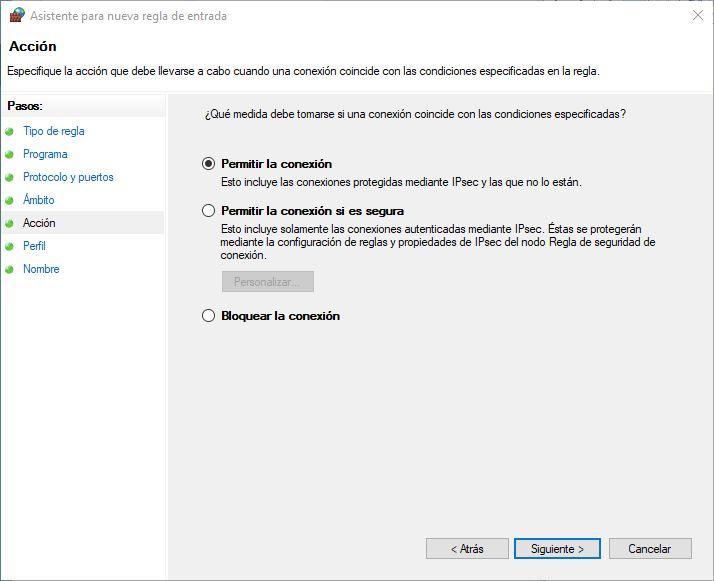Screen dimensions: 714x581
Task: Click the firewall wizard icon in title bar
Action: coord(16,16)
